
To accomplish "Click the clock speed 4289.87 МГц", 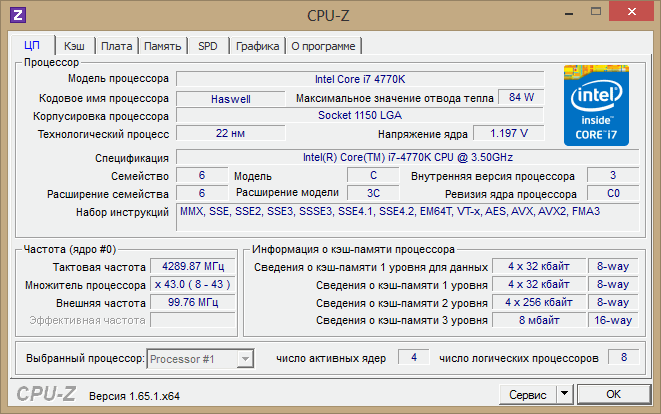I will coord(193,266).
